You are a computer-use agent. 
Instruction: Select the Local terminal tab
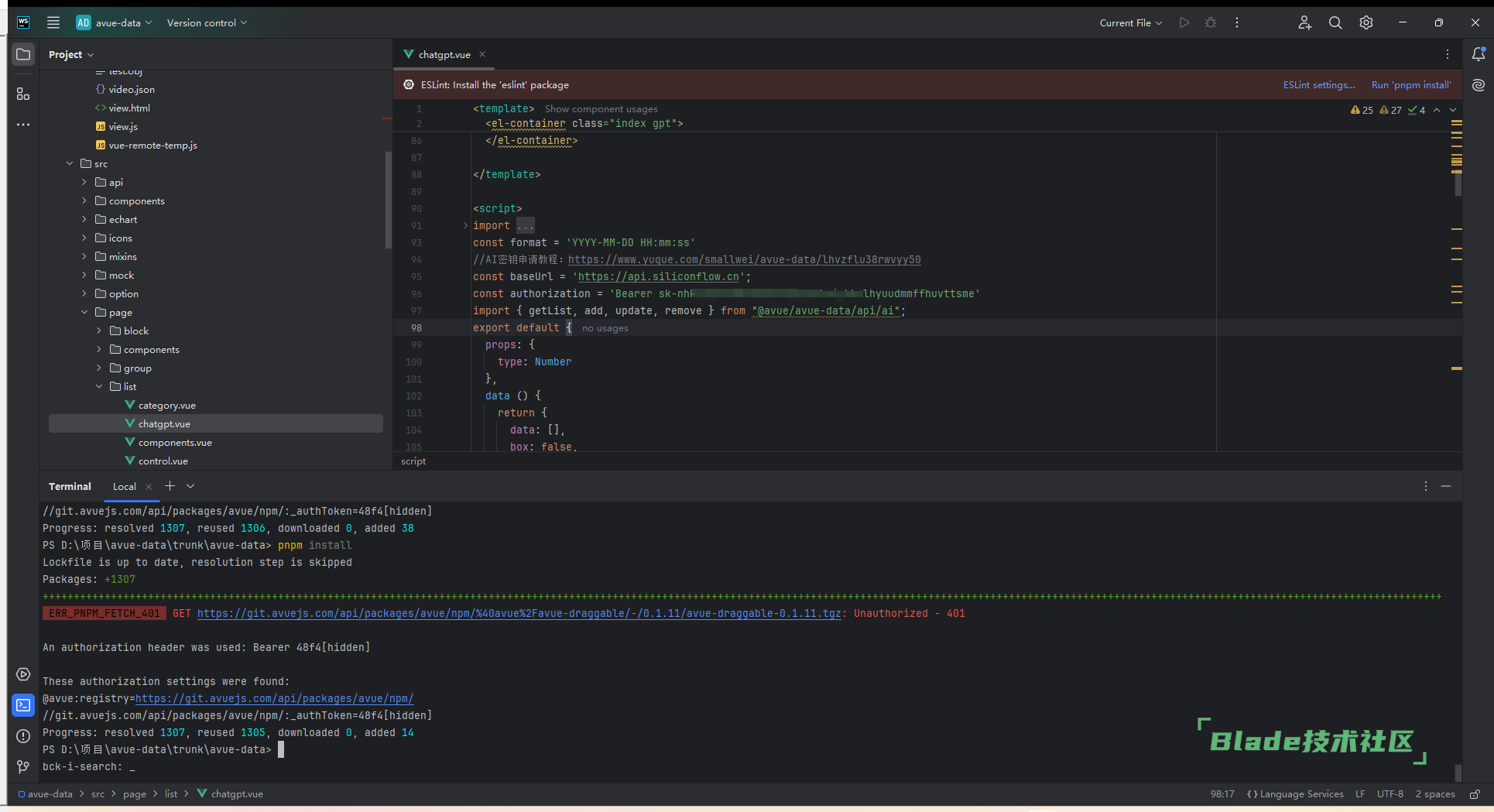pyautogui.click(x=124, y=487)
